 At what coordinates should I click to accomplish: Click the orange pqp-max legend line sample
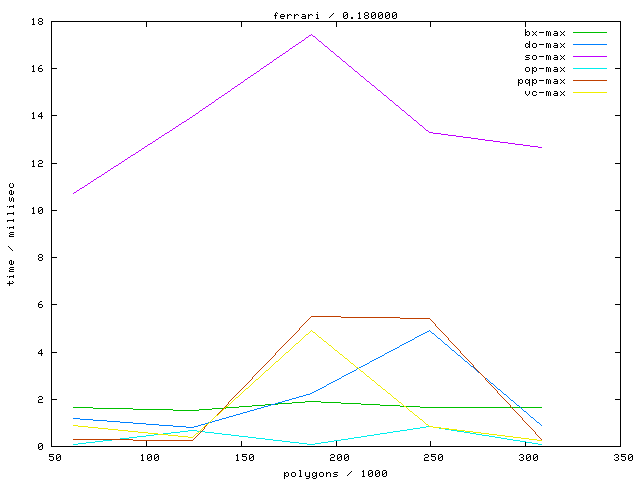[x=590, y=81]
